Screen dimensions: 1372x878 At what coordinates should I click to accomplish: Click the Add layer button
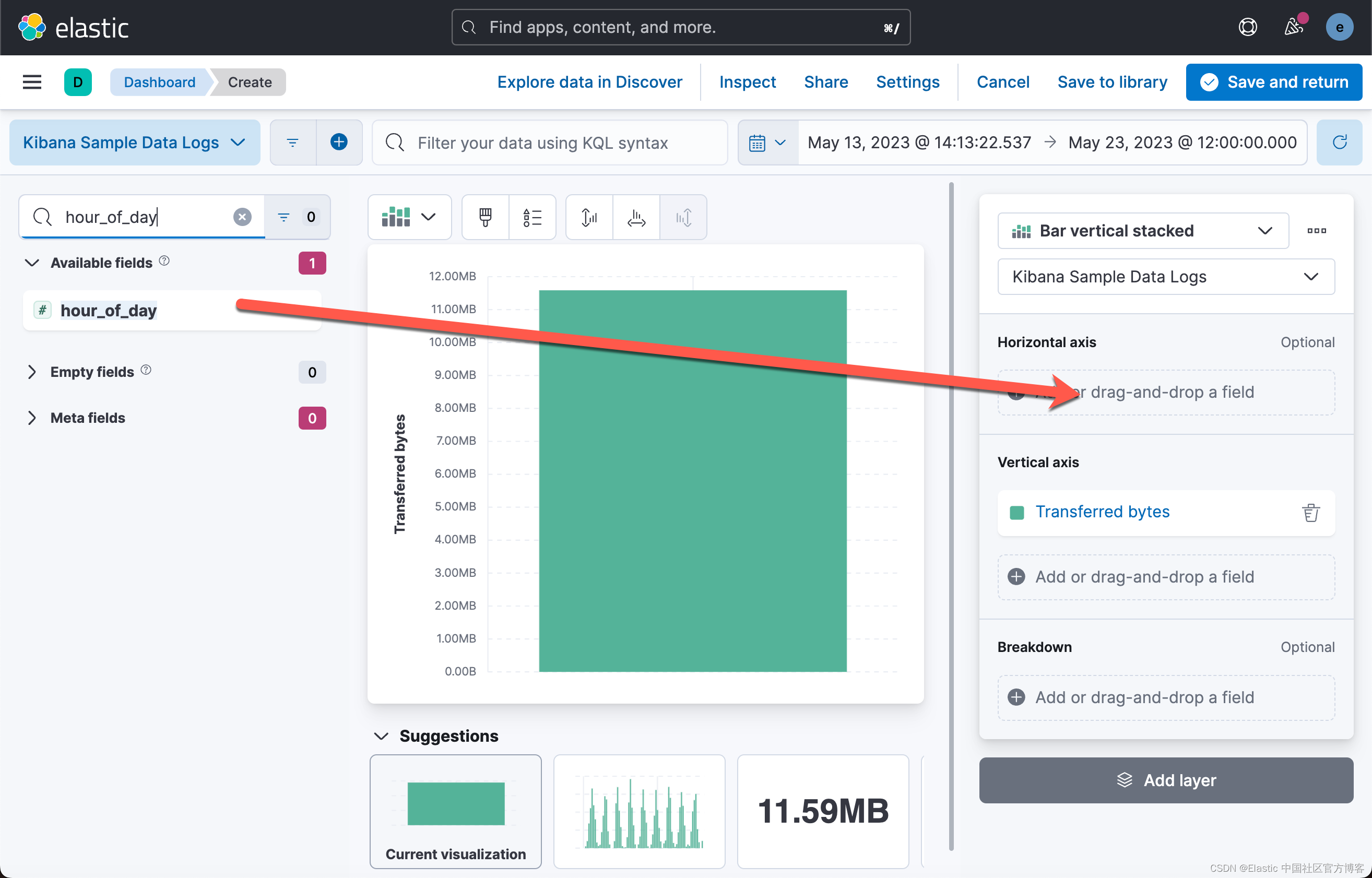coord(1166,780)
